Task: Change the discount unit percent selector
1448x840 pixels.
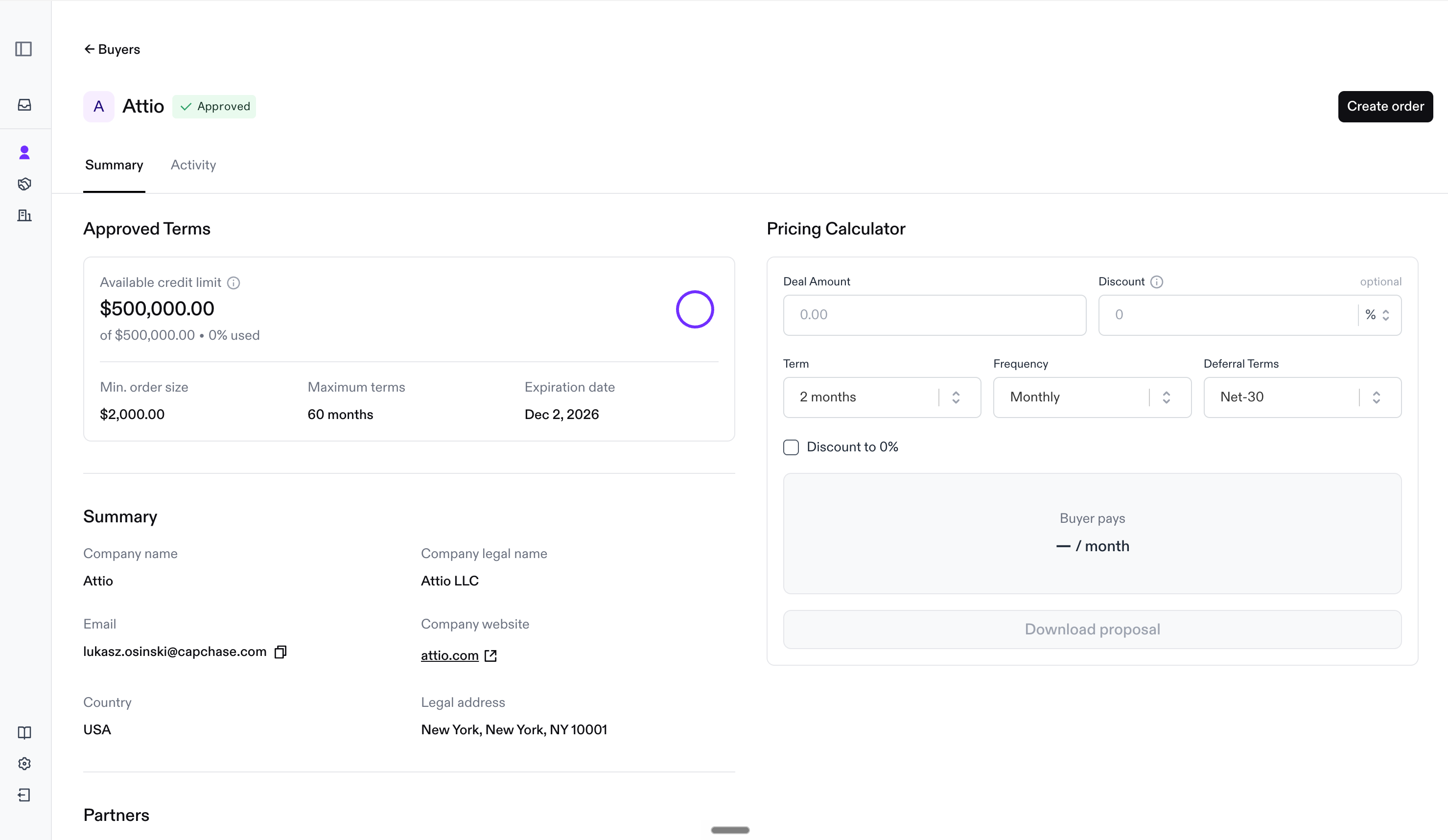Action: click(x=1378, y=315)
